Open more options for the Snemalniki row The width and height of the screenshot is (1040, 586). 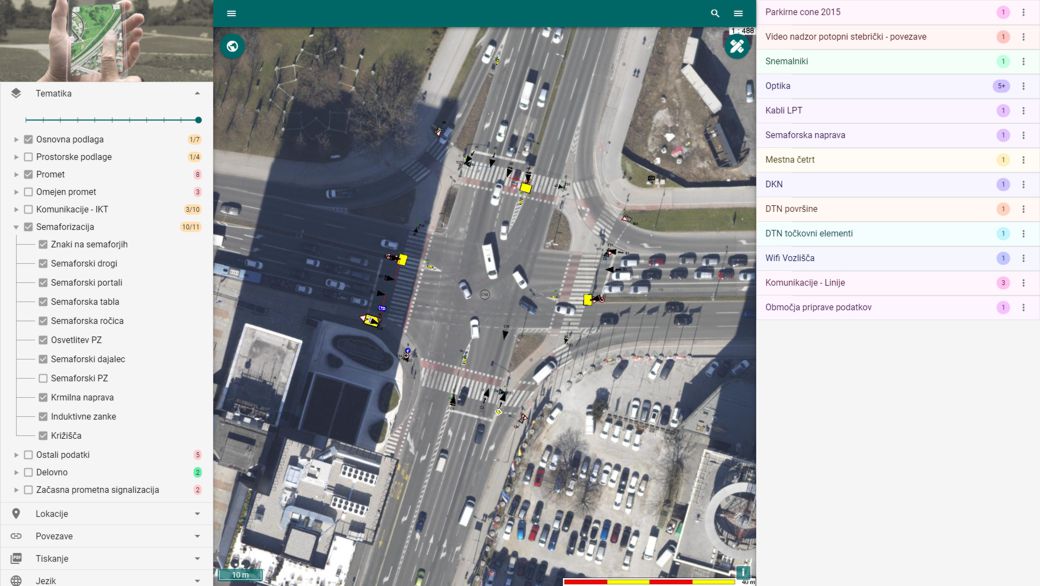click(1023, 62)
